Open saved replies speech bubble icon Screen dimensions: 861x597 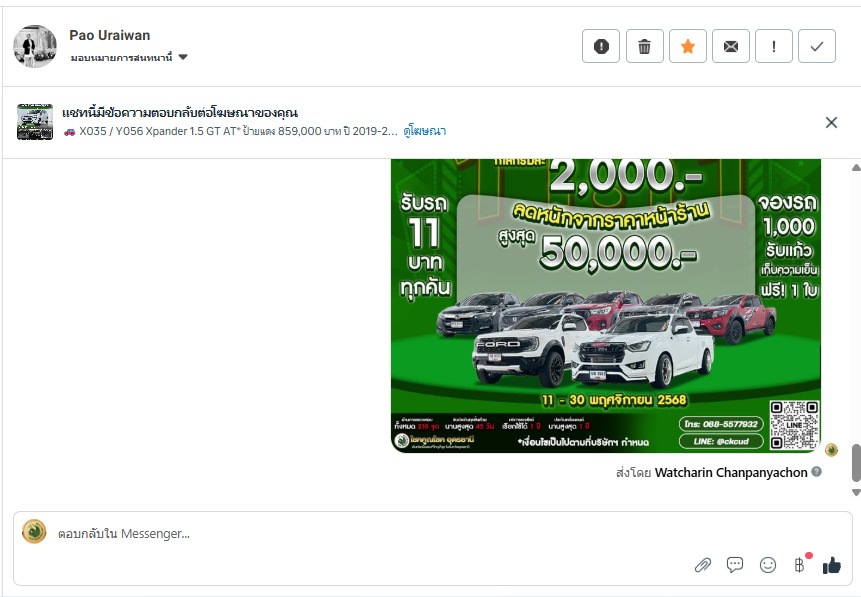(x=735, y=565)
